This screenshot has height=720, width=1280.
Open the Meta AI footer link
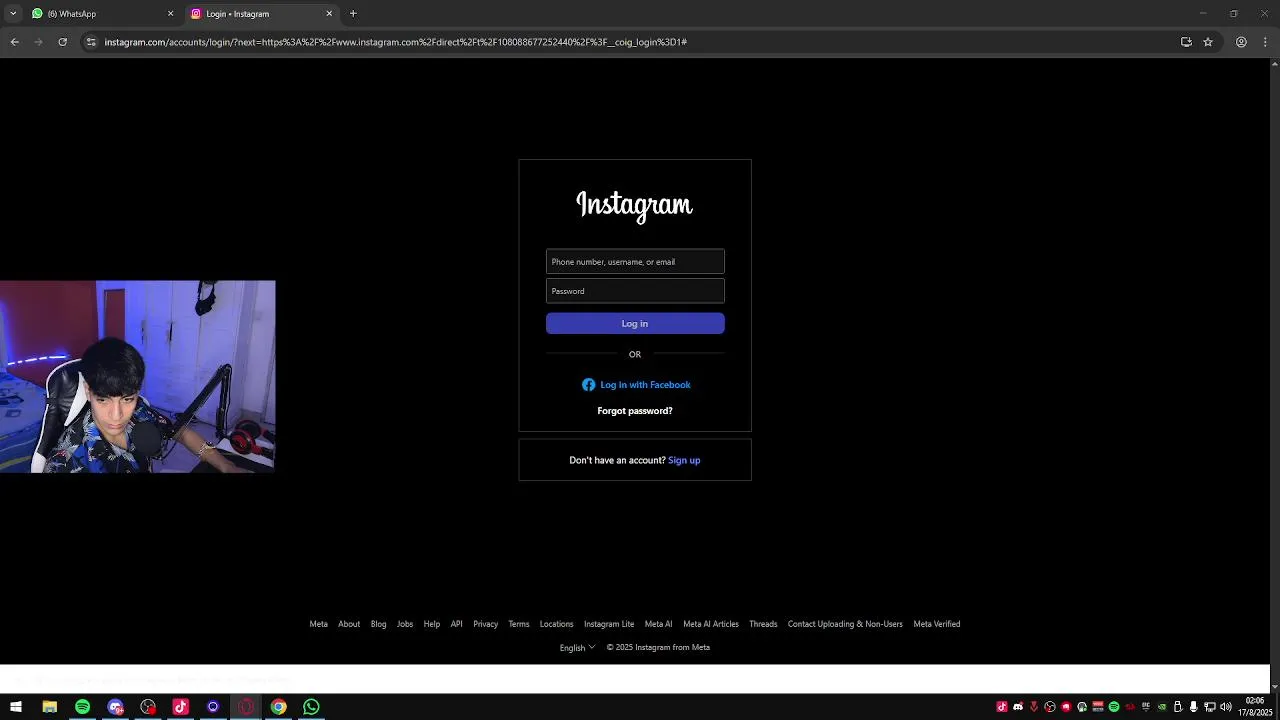click(x=658, y=624)
